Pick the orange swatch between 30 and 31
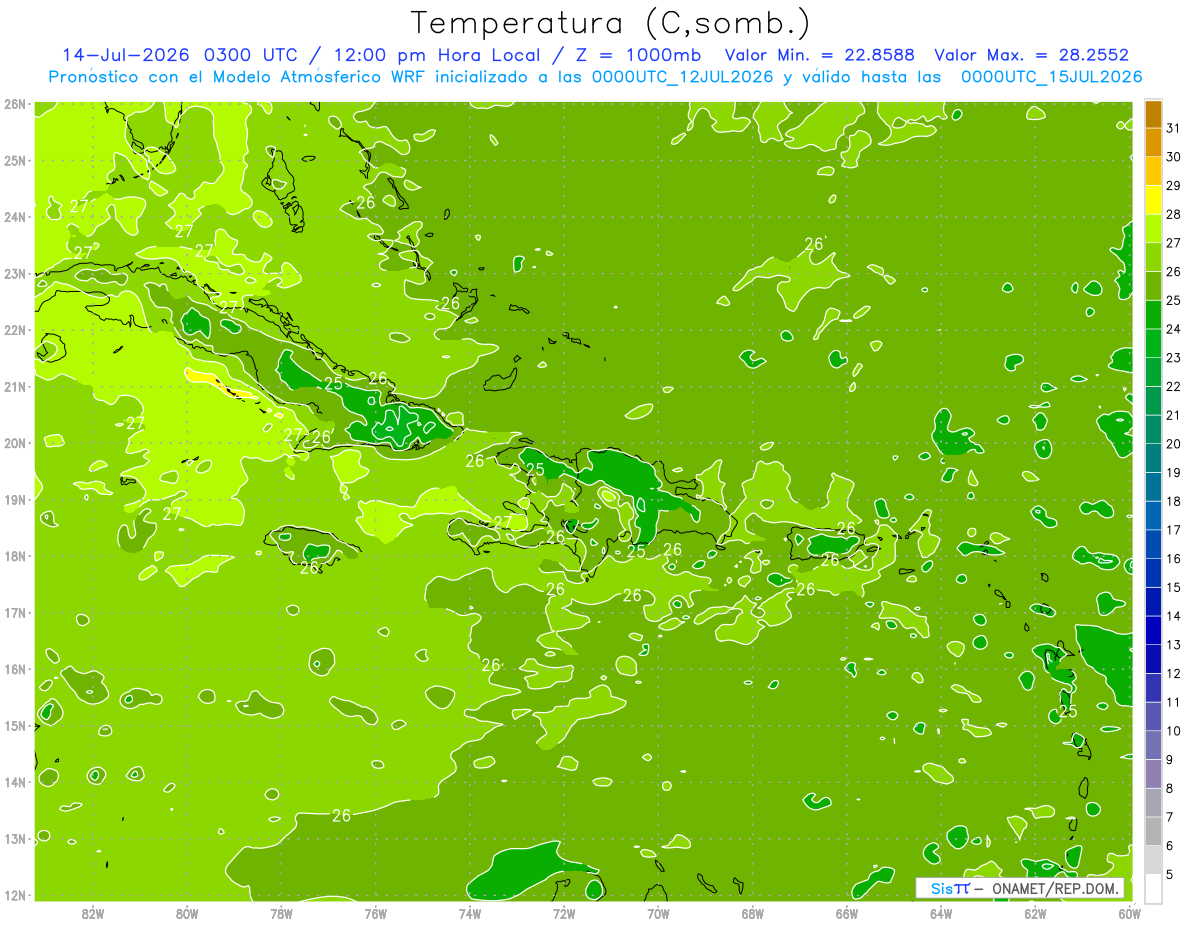The width and height of the screenshot is (1200, 927). coord(1153,143)
